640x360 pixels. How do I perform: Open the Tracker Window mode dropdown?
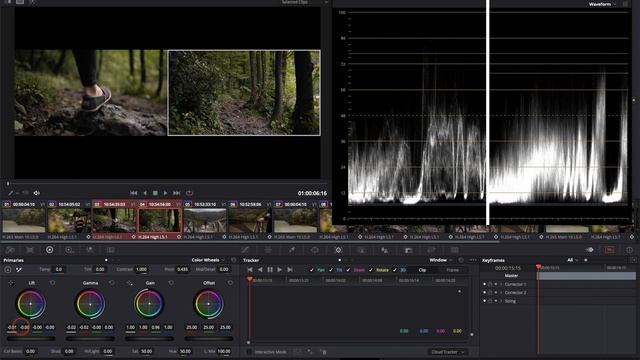pyautogui.click(x=441, y=260)
